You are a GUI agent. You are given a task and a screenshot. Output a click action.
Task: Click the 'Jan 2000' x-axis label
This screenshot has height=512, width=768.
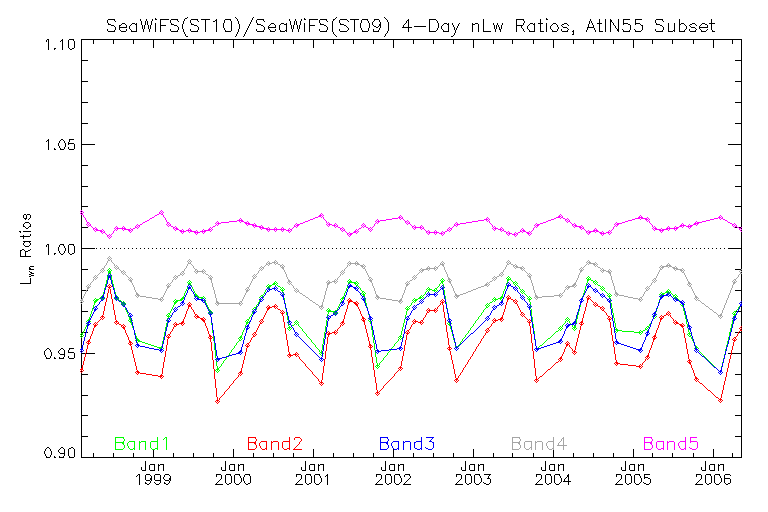233,473
